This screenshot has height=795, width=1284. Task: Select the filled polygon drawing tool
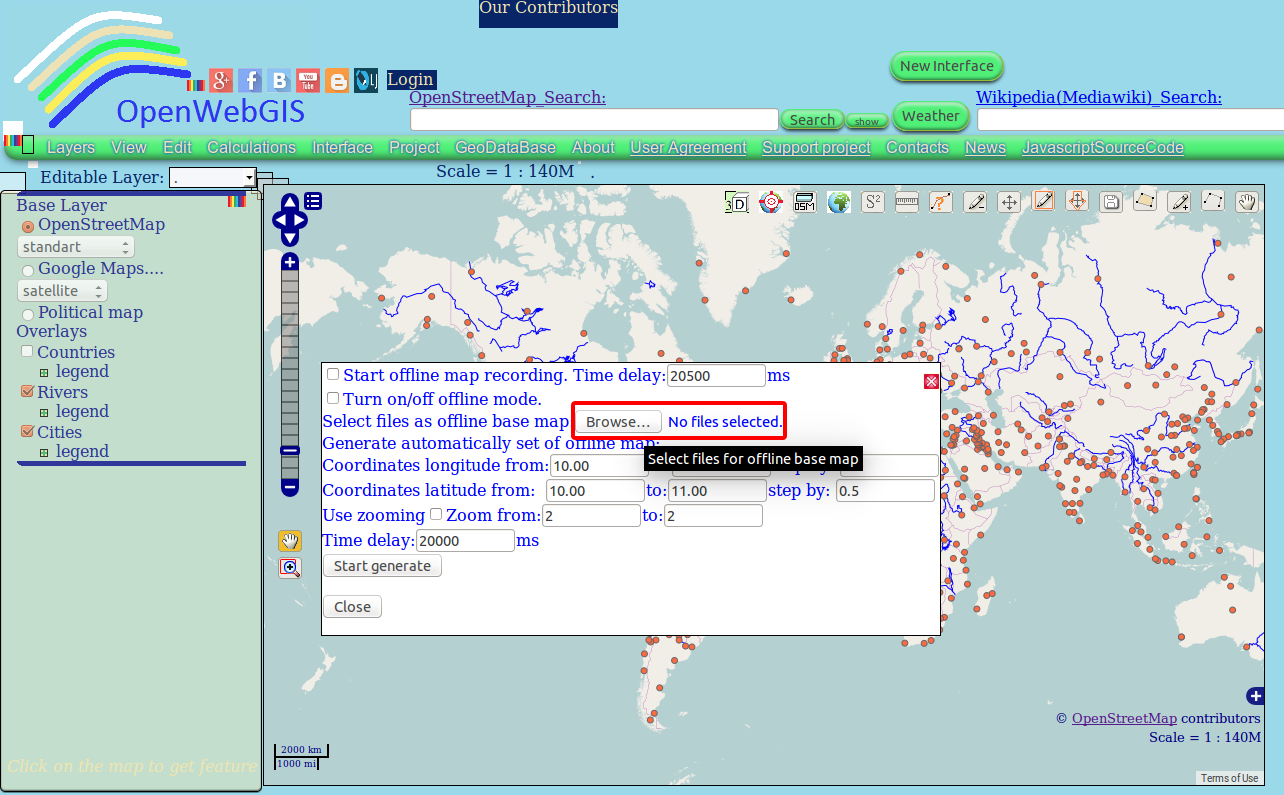point(1145,202)
